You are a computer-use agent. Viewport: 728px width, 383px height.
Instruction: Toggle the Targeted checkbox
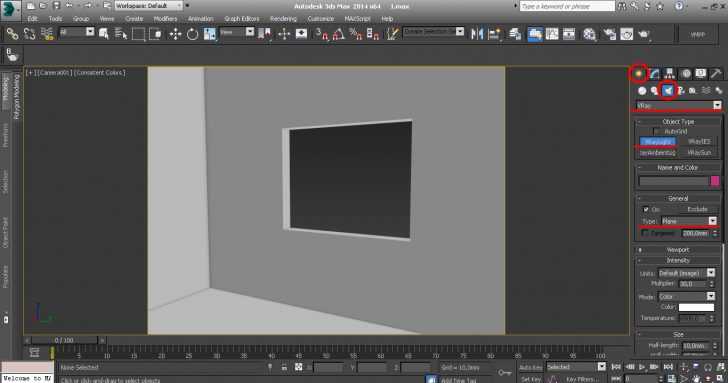(646, 233)
